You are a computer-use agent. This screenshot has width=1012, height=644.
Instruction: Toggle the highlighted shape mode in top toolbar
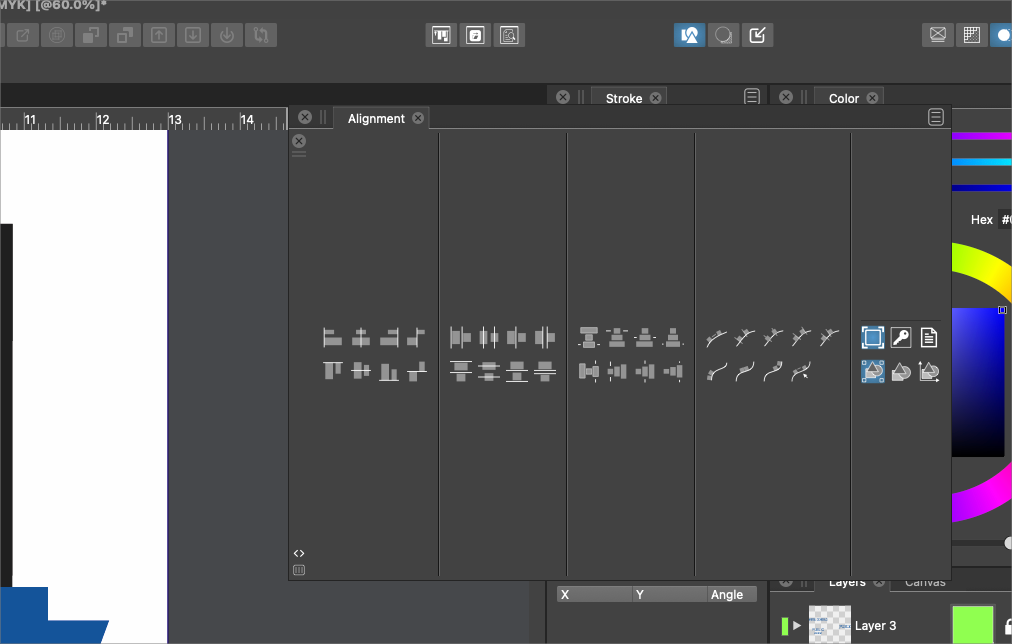pos(688,35)
